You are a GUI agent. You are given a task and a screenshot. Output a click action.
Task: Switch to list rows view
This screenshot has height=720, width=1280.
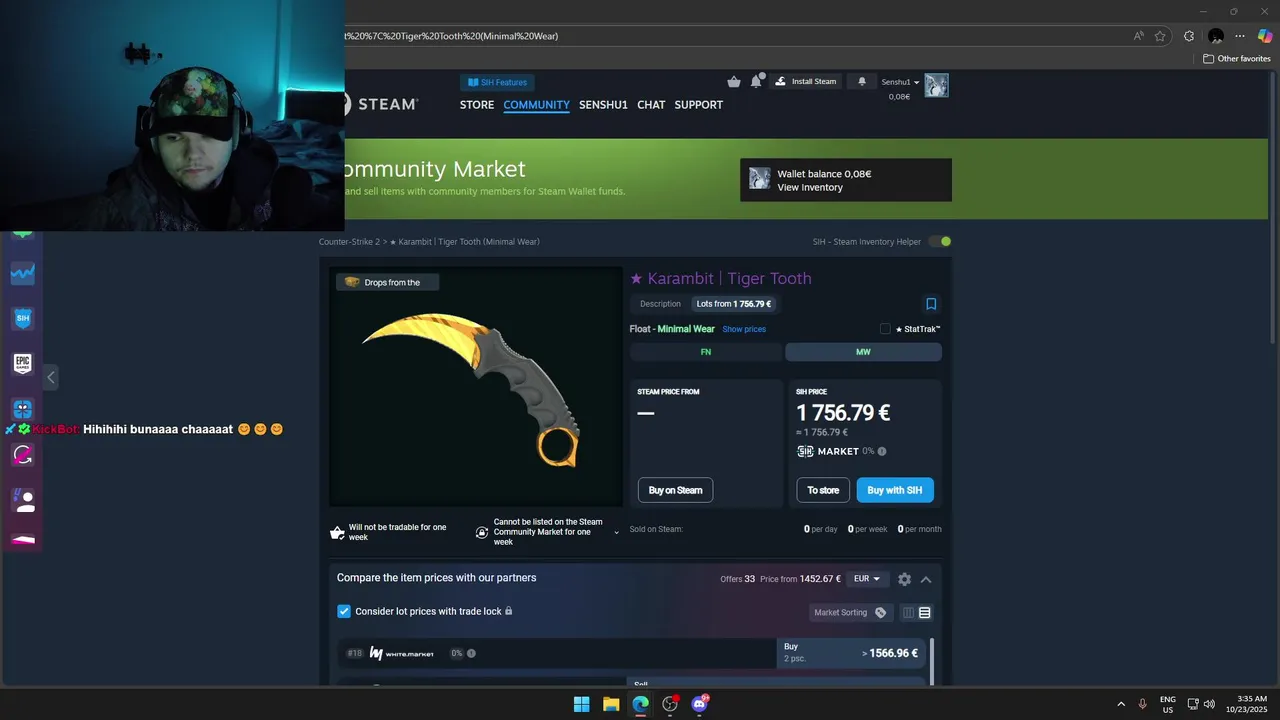click(x=925, y=613)
